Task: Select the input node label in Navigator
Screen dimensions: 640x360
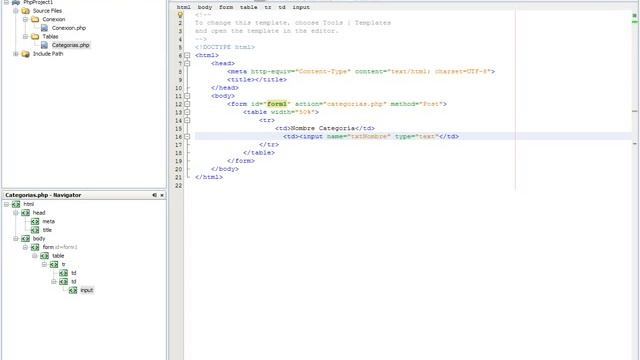Action: pyautogui.click(x=87, y=290)
